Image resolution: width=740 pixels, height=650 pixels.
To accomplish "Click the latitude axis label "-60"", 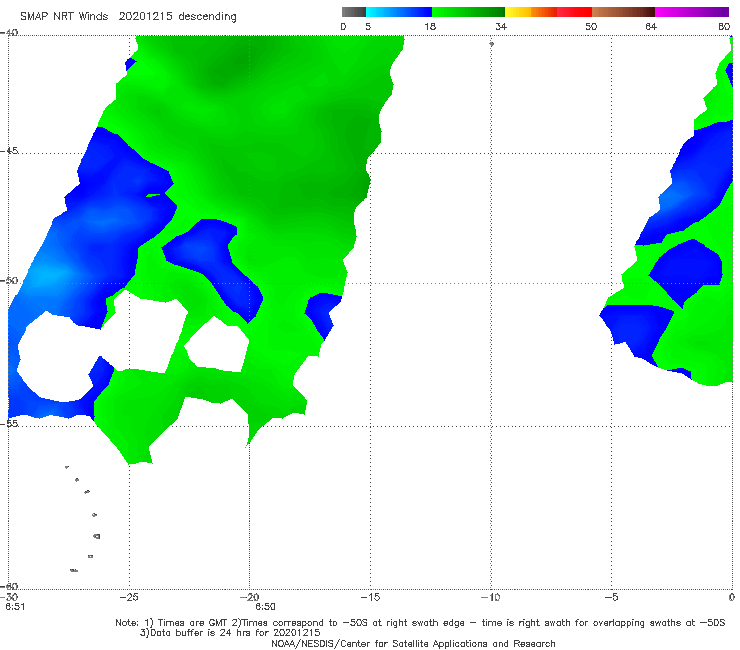I will pyautogui.click(x=9, y=586).
